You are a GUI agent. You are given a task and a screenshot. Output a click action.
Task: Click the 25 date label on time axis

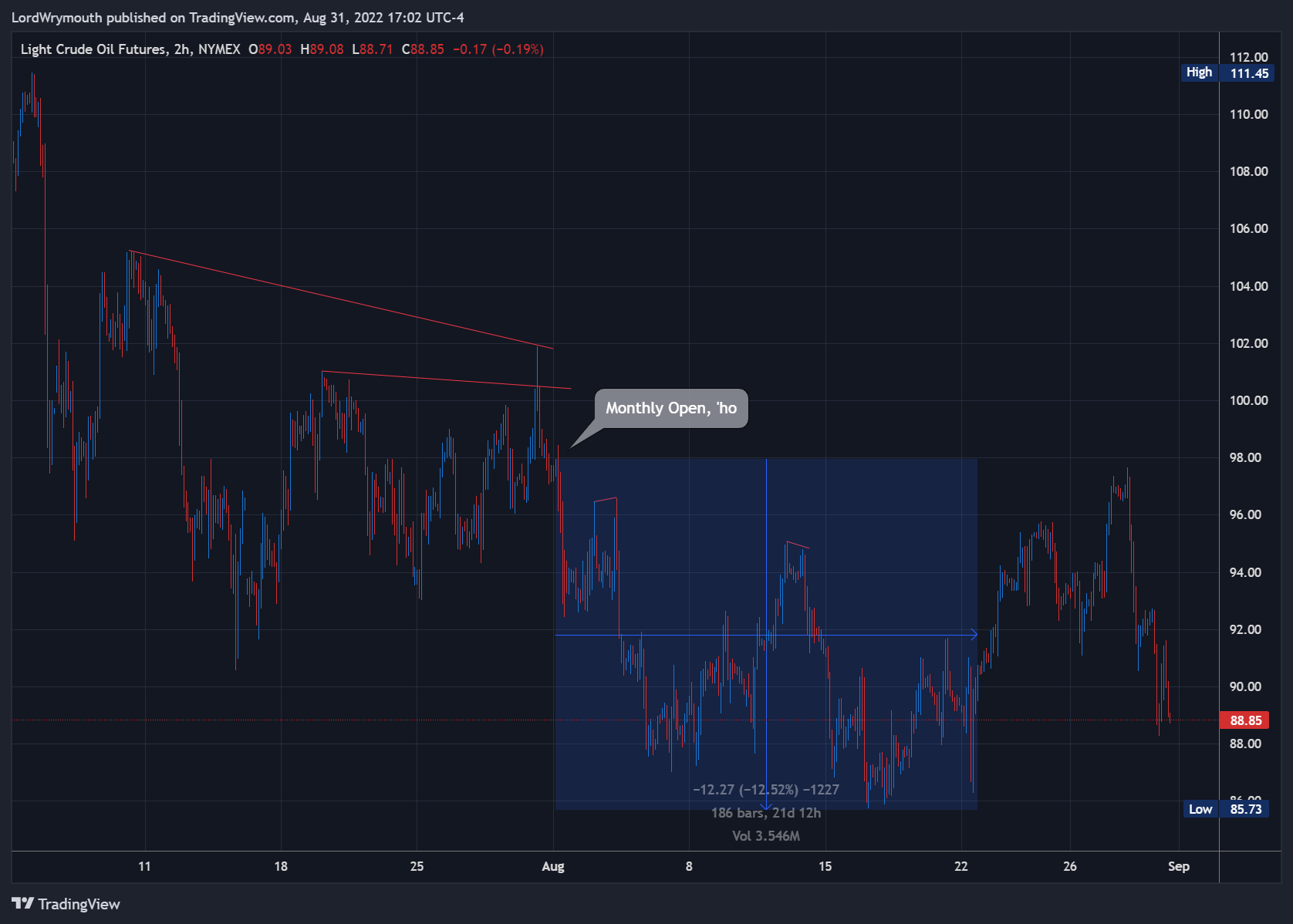pos(417,866)
